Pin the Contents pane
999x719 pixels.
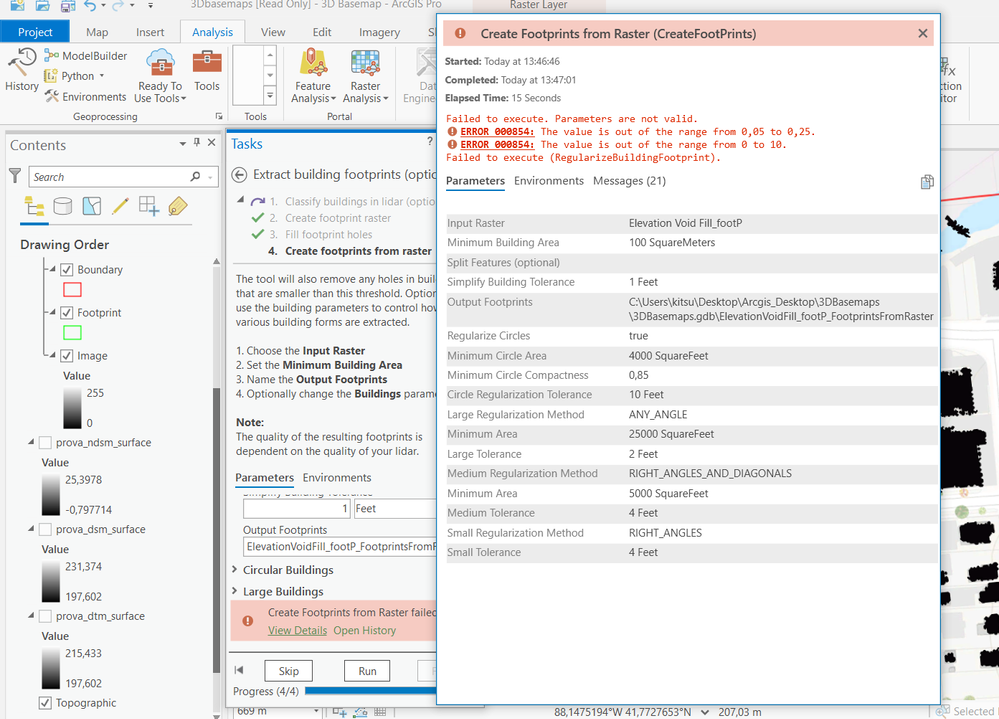click(x=197, y=143)
